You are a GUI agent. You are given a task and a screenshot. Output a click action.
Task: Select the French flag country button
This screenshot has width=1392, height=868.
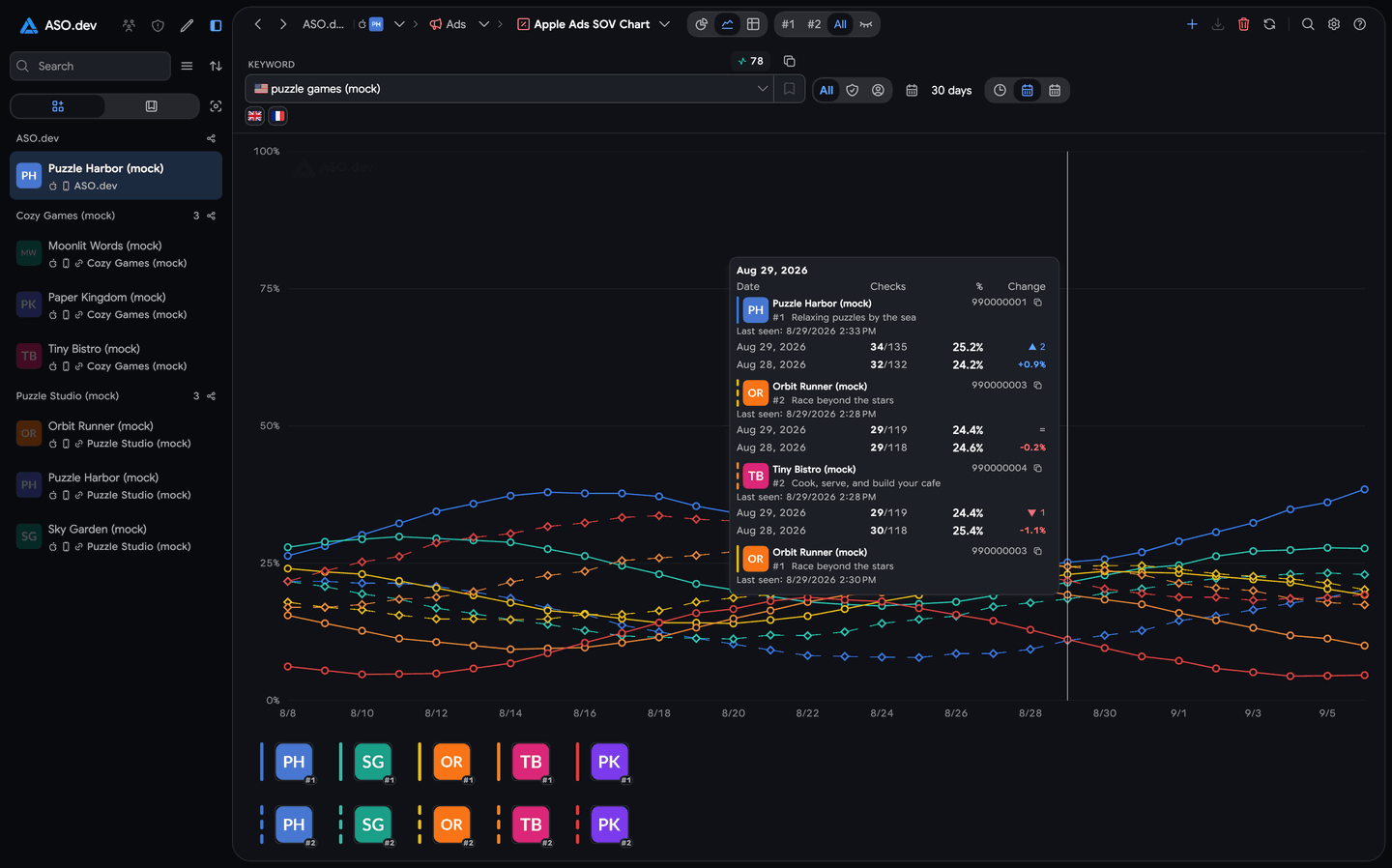pyautogui.click(x=277, y=116)
